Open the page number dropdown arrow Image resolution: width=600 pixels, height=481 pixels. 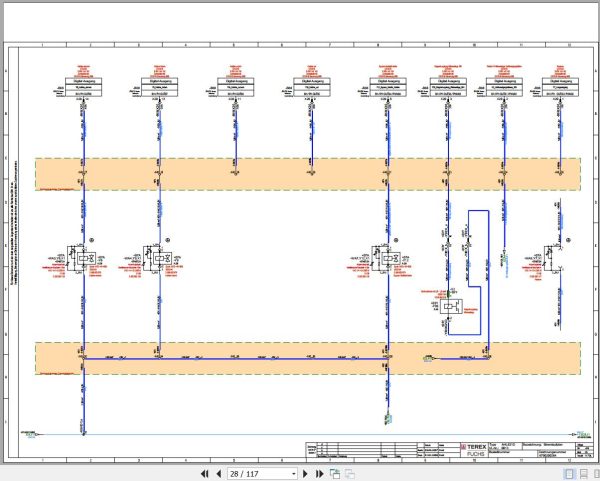pyautogui.click(x=293, y=474)
